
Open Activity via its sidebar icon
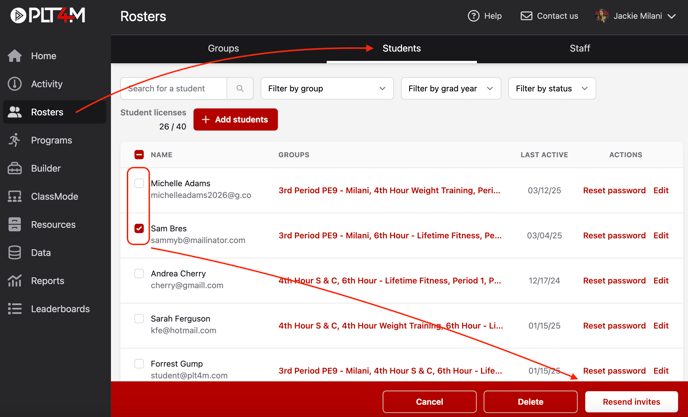(x=15, y=84)
